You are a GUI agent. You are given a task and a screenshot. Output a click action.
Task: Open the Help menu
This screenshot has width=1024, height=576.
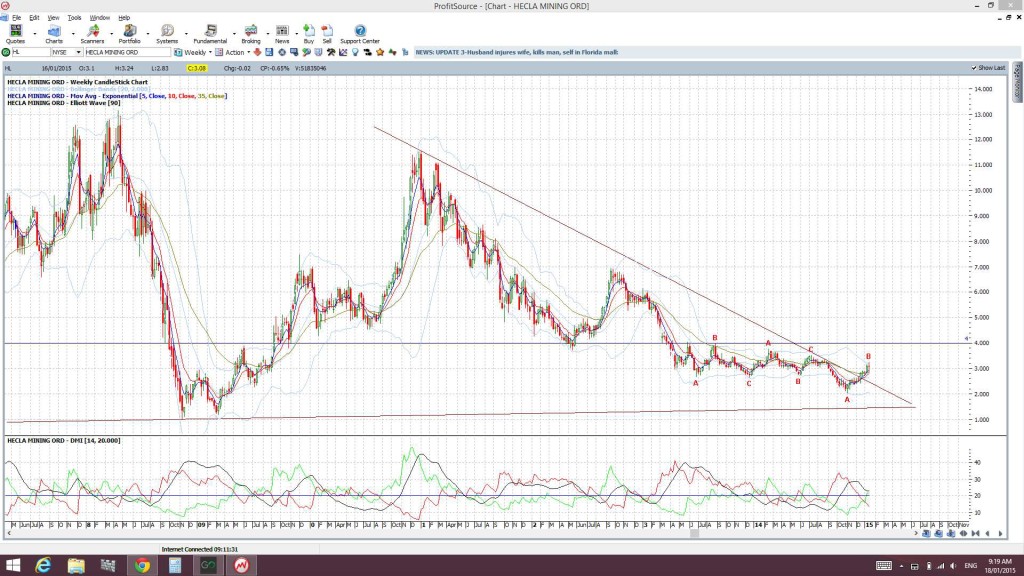pos(123,18)
